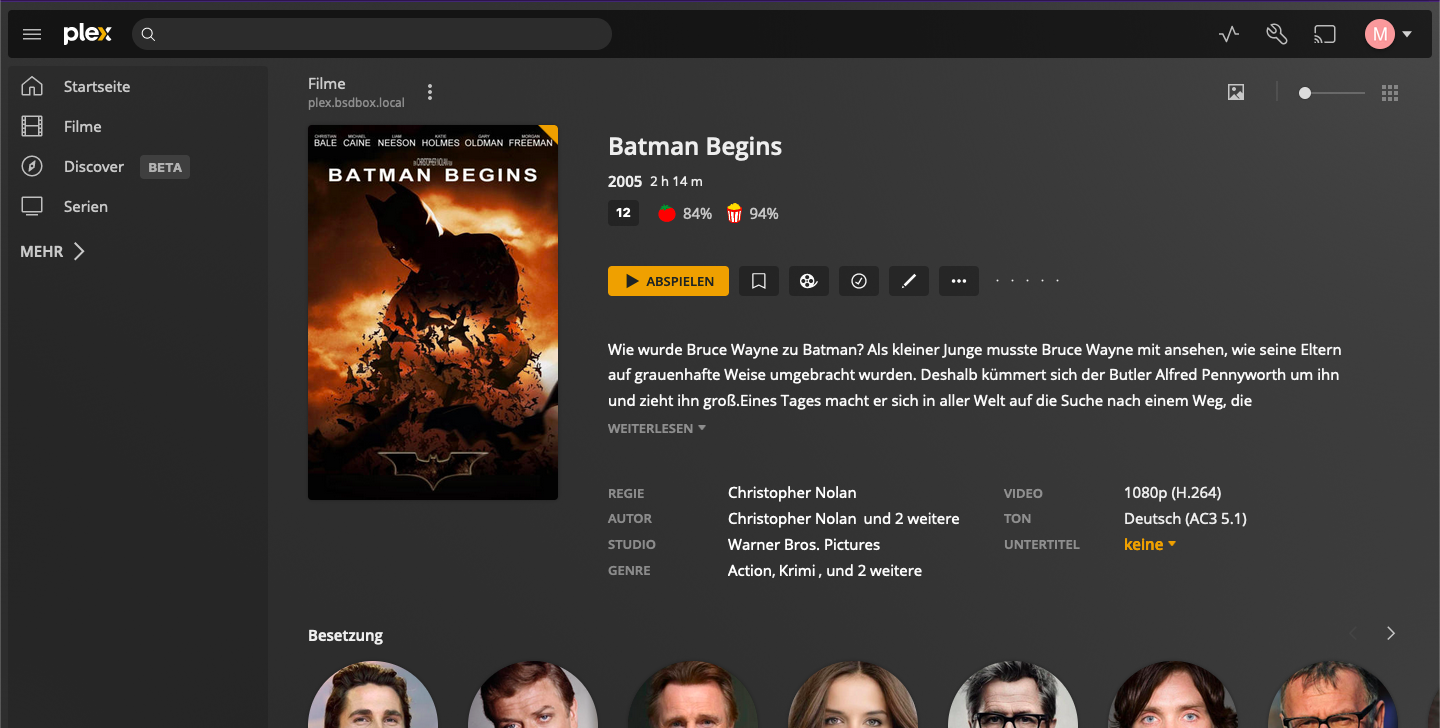The width and height of the screenshot is (1440, 728).
Task: Click the Besetzung section heading
Action: tap(345, 635)
